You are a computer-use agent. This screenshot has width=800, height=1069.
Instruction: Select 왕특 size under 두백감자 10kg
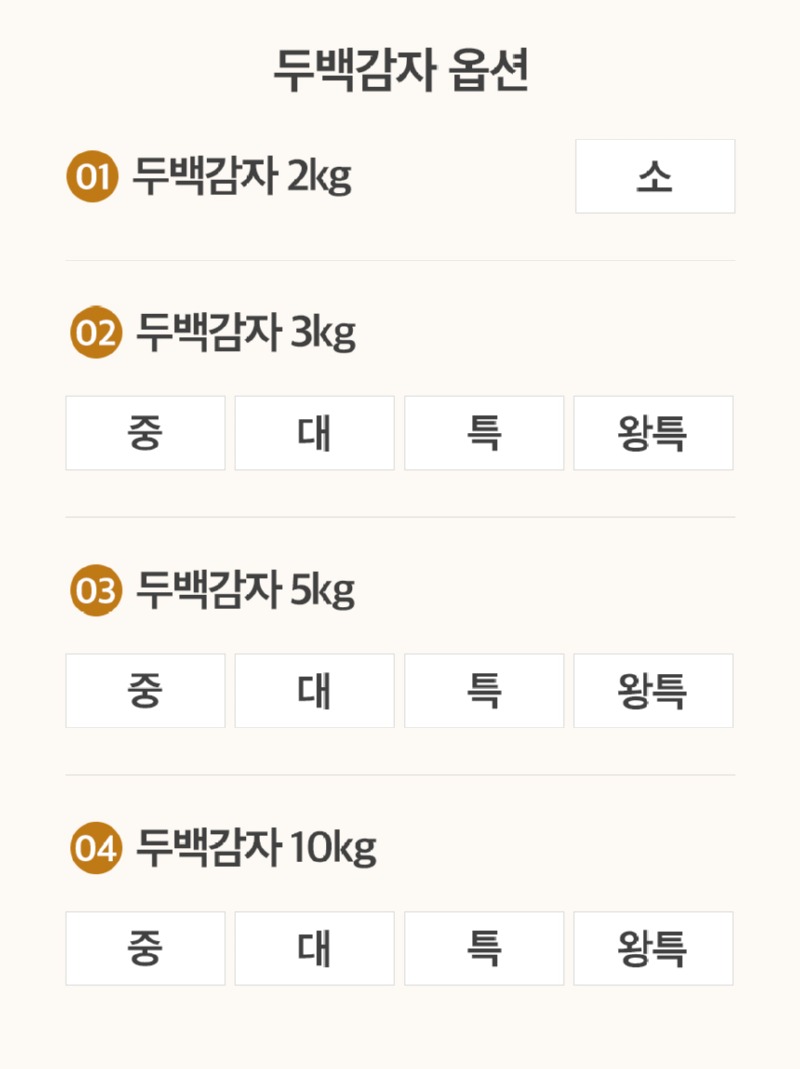tap(653, 948)
